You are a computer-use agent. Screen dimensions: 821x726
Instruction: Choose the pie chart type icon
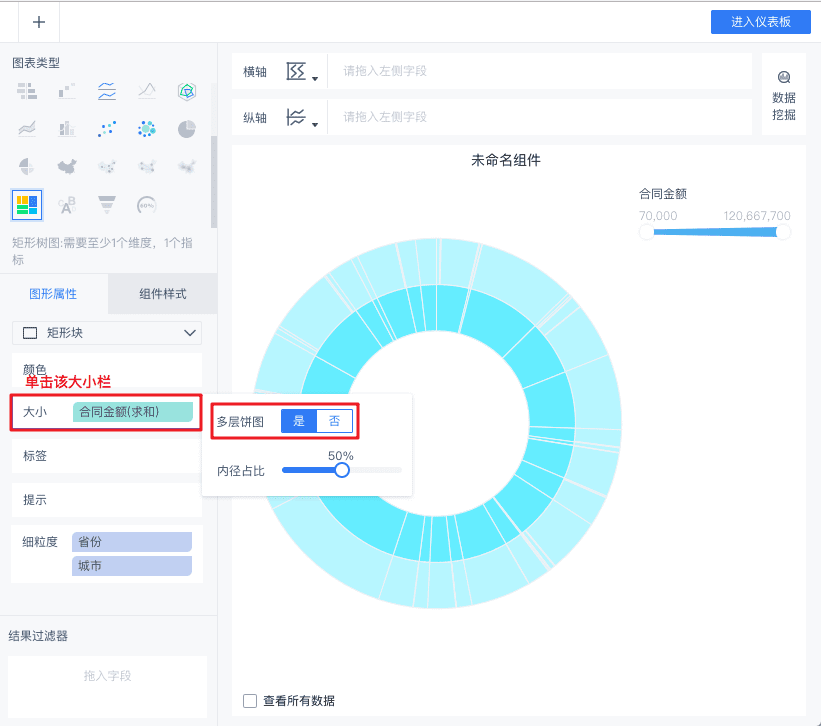pos(186,129)
